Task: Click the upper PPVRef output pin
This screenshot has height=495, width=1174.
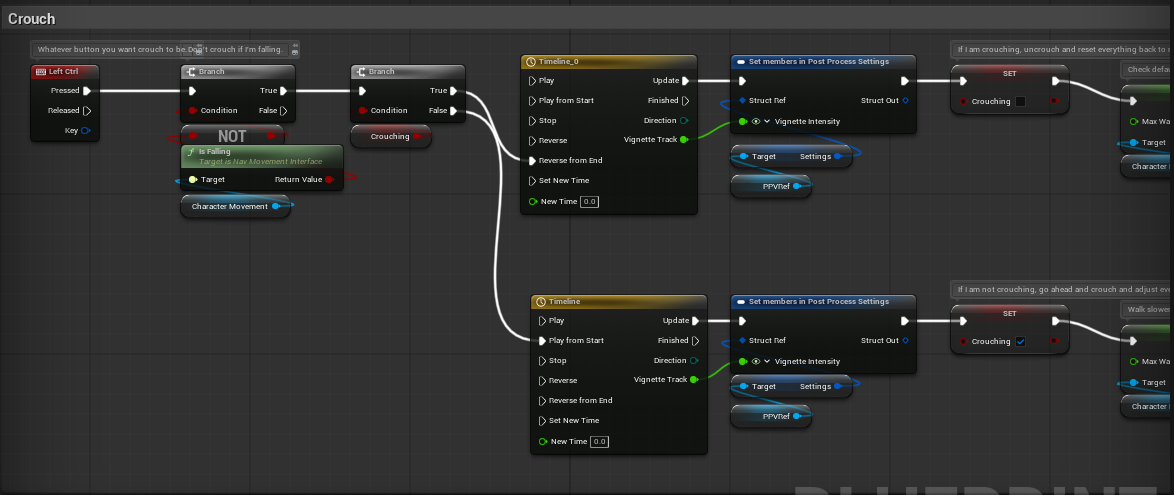Action: [x=797, y=186]
